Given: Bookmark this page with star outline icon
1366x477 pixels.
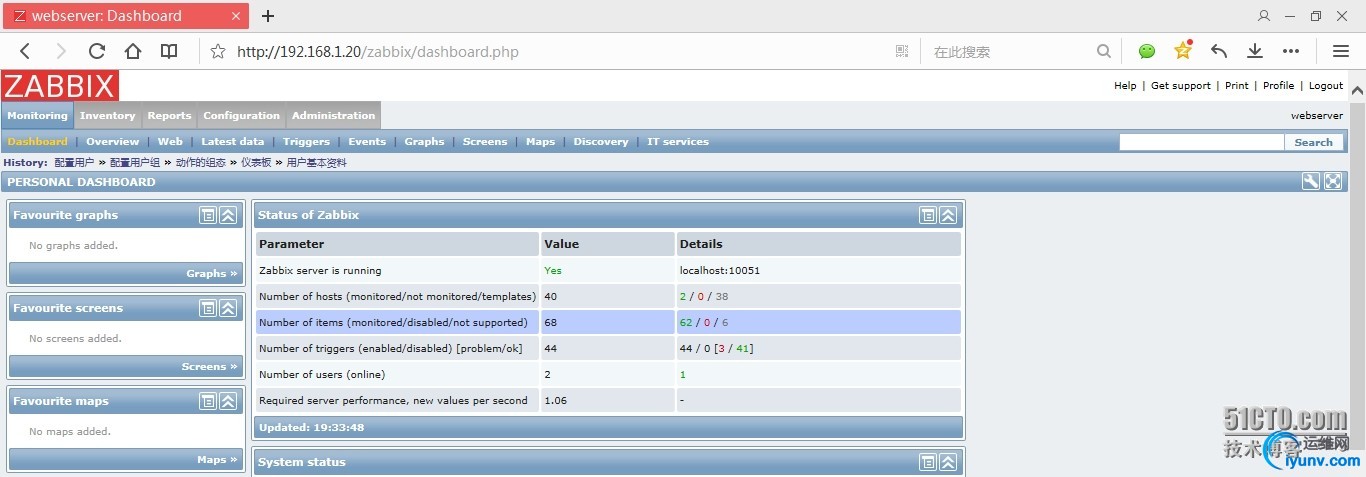Looking at the screenshot, I should point(217,51).
